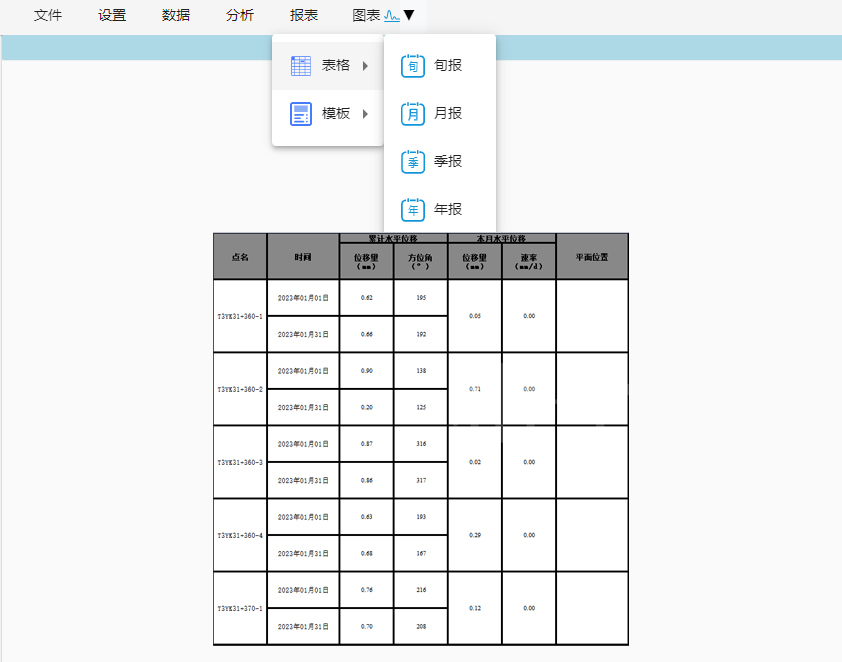Click the monthly displacement 0.12 cell
The image size is (842, 662).
click(475, 608)
